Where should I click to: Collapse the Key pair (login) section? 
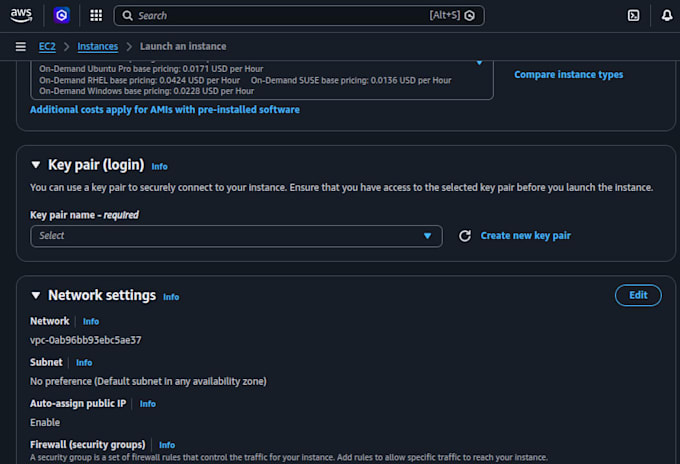tap(36, 165)
